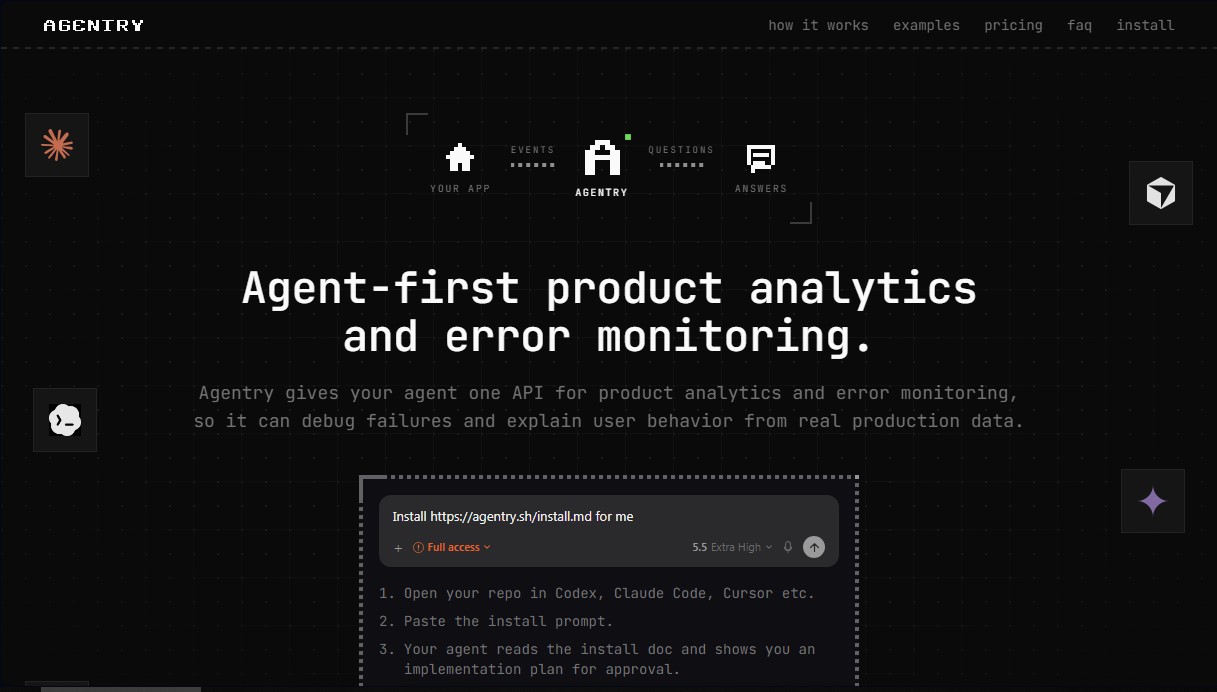Viewport: 1217px width, 692px height.
Task: Click the EVENTS label in diagram
Action: pos(533,150)
